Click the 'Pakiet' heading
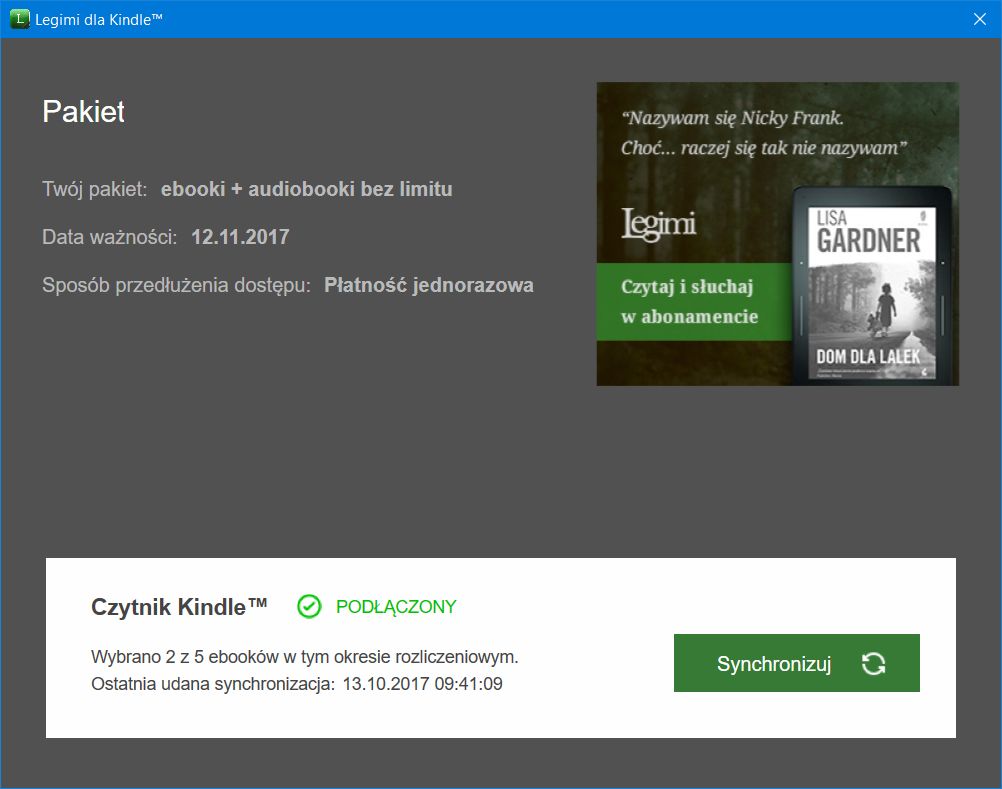The image size is (1002, 789). [x=84, y=112]
